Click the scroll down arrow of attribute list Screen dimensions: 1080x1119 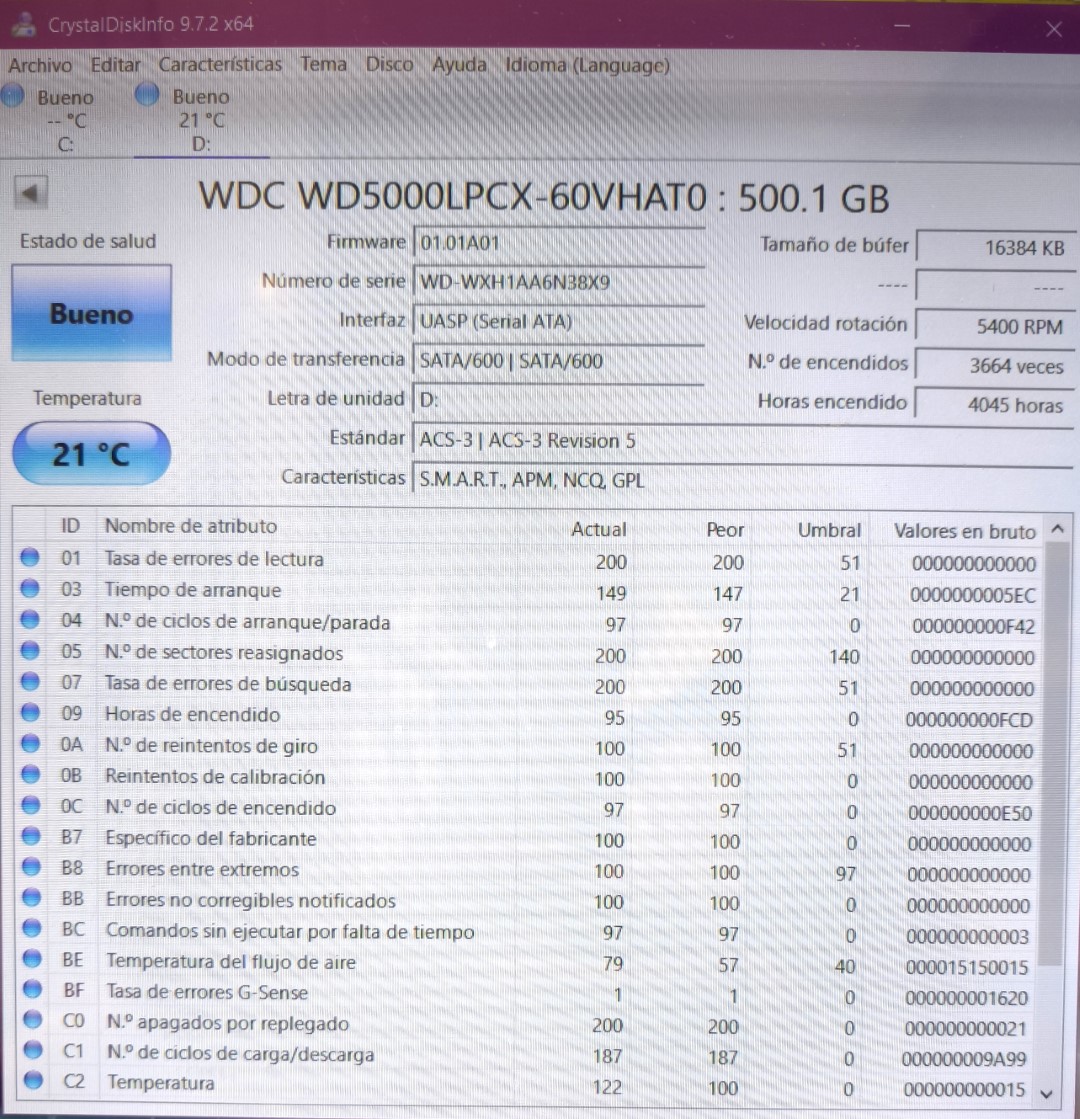coord(1047,1093)
